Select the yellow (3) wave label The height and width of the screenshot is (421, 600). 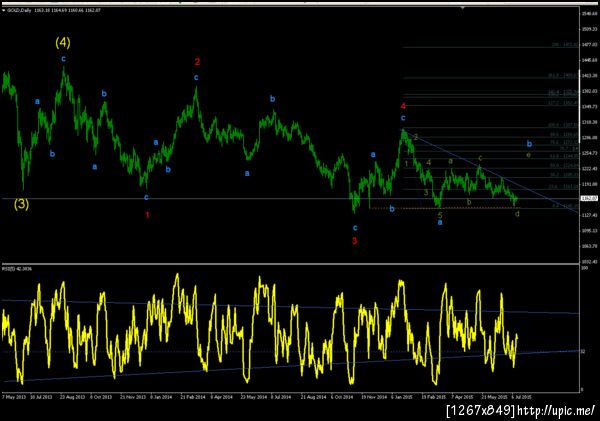(21, 204)
